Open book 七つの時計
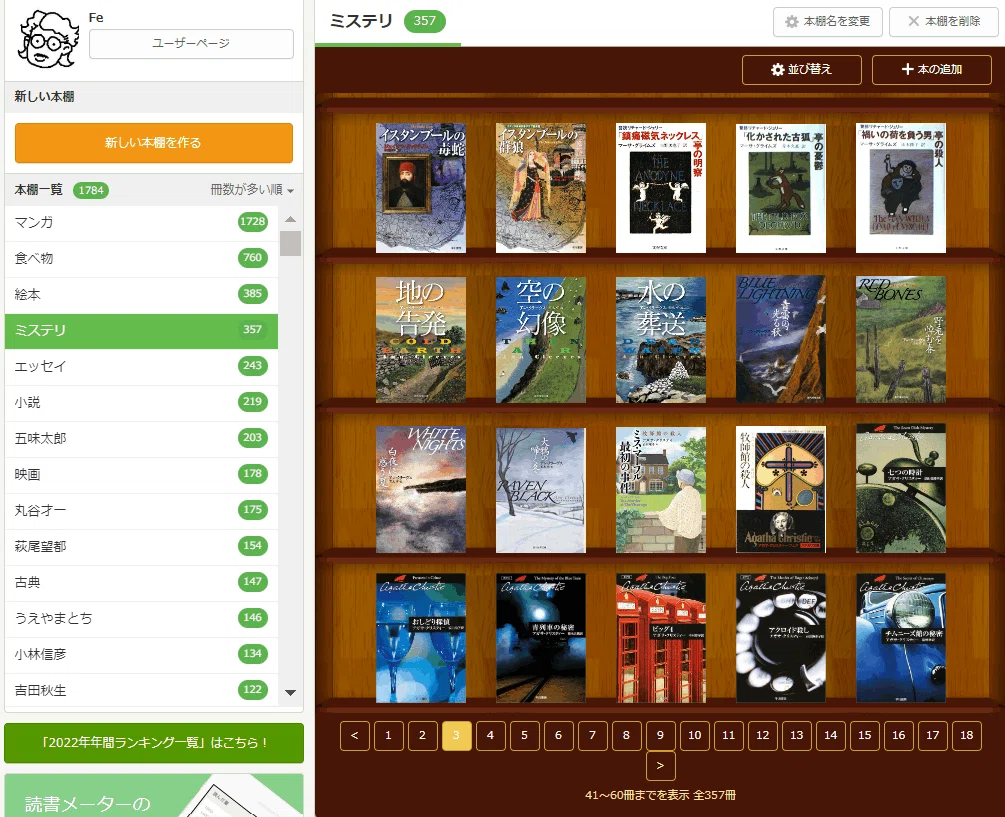 pos(901,488)
